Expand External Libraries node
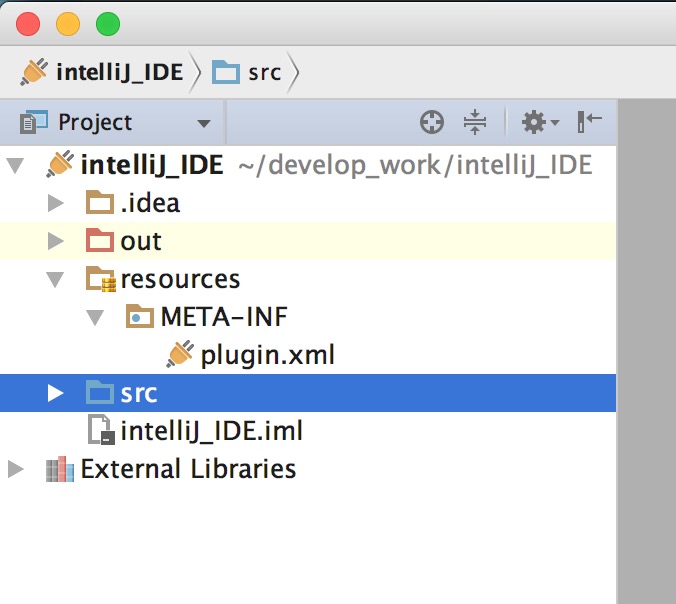This screenshot has width=676, height=604. point(16,469)
